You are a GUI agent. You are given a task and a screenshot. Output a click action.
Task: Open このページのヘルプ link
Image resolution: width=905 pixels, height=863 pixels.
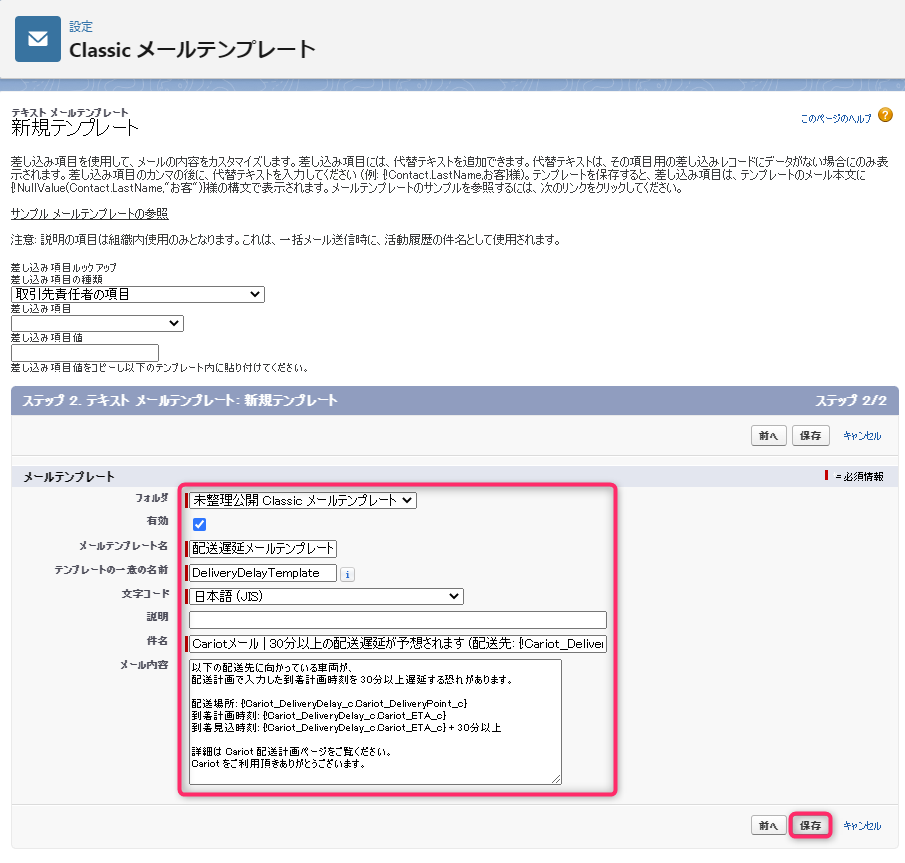pos(836,119)
